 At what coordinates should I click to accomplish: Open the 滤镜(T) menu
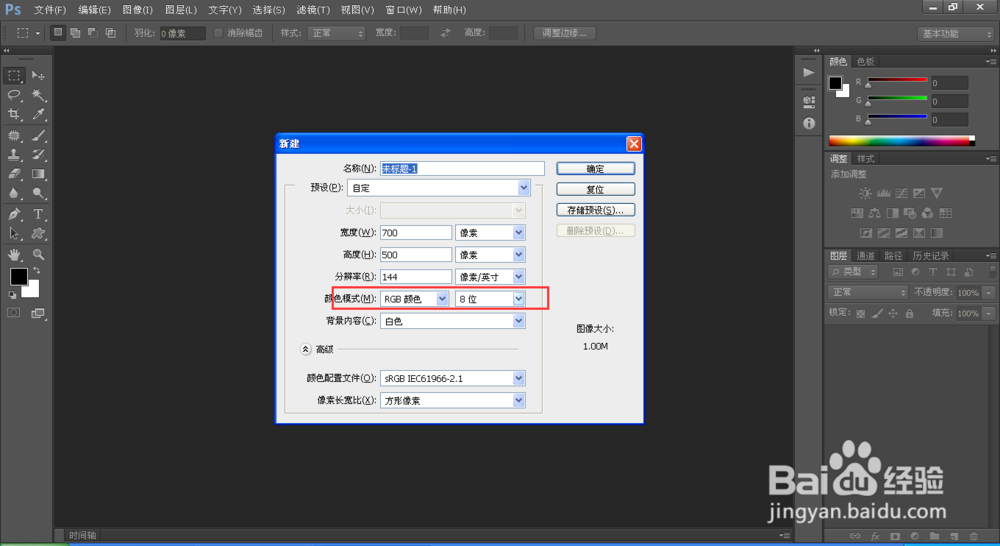tap(313, 10)
